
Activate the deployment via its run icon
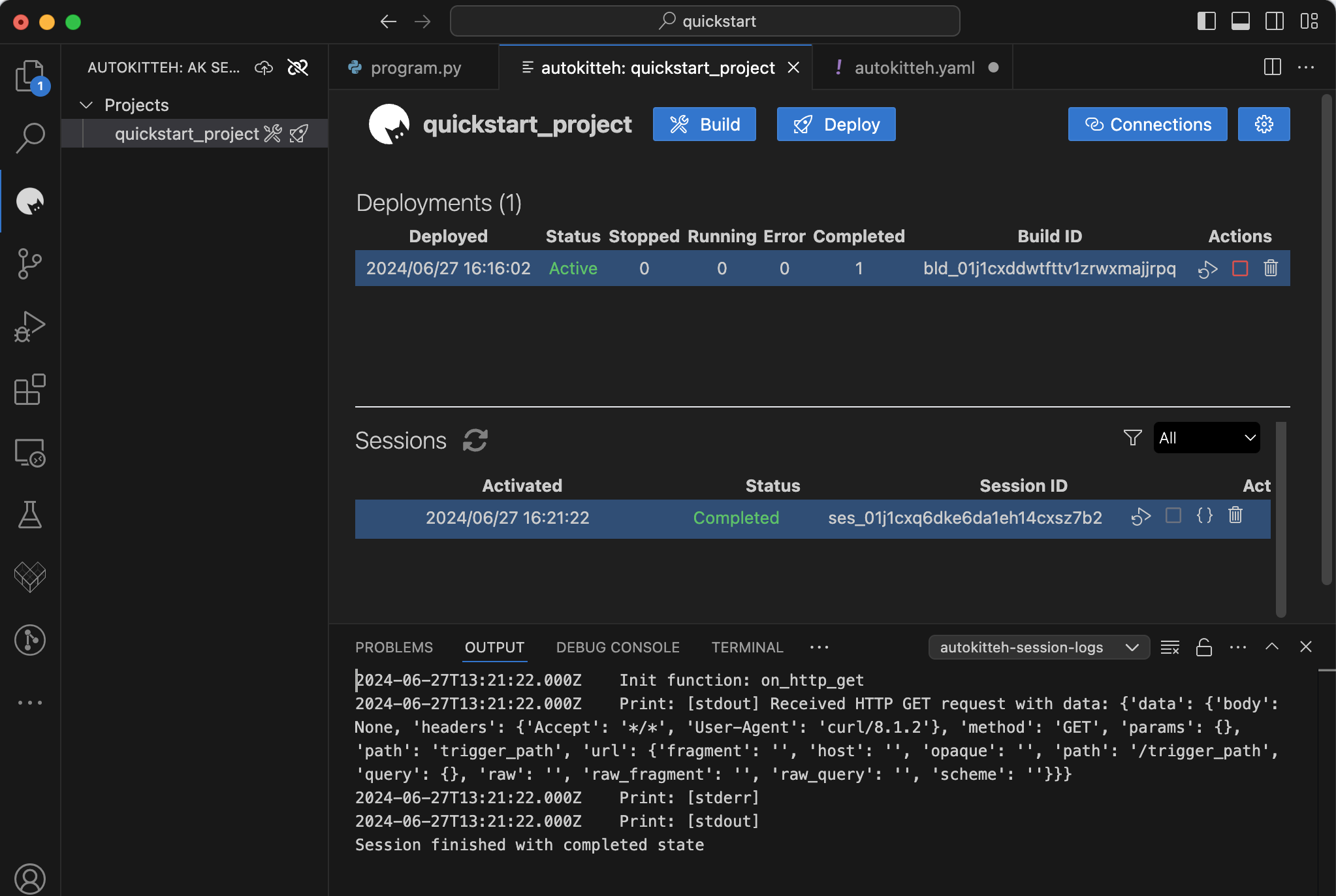click(1208, 268)
